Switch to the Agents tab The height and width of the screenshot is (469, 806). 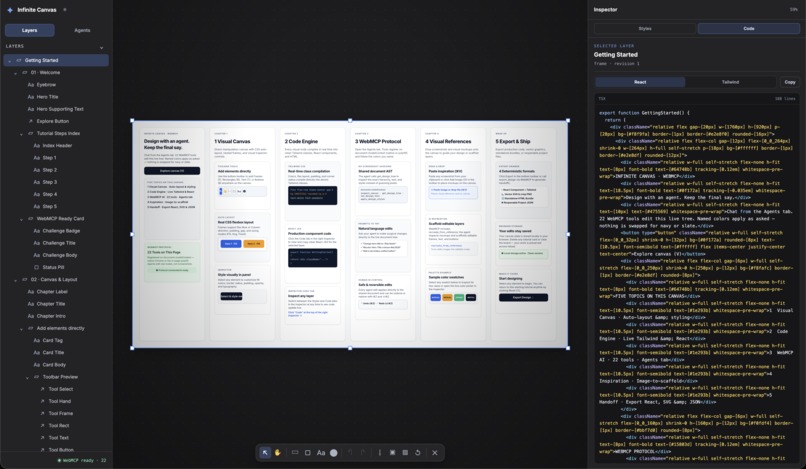[82, 30]
